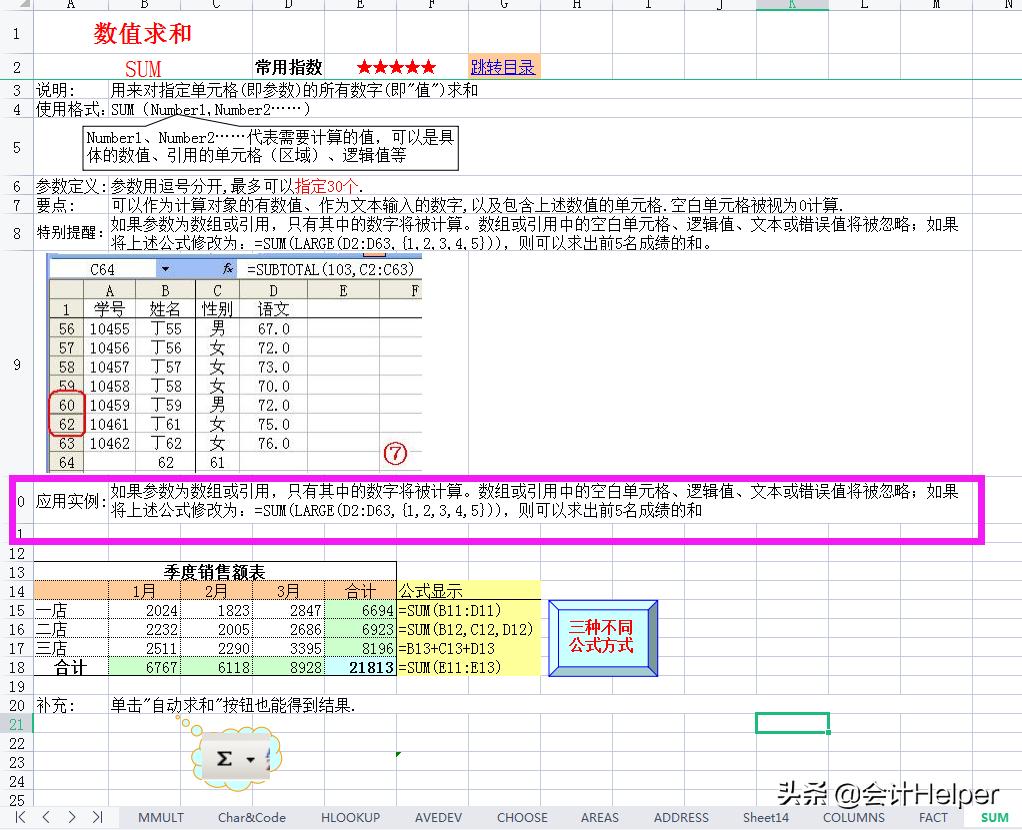Open the HLOOKUP sheet tab
Image resolution: width=1022 pixels, height=830 pixels.
[x=350, y=817]
